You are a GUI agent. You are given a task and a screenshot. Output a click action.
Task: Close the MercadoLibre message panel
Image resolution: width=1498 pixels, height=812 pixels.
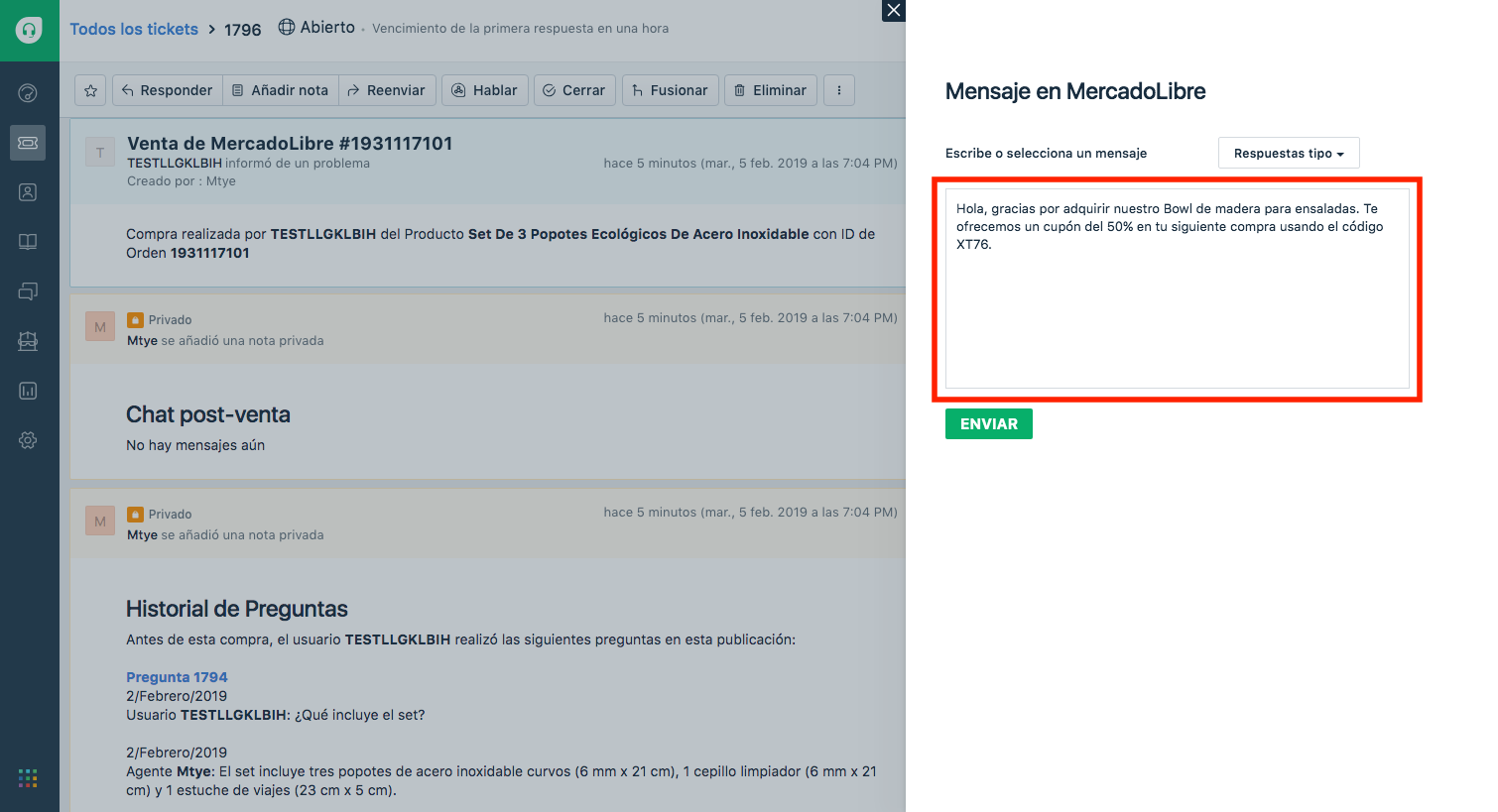[894, 10]
